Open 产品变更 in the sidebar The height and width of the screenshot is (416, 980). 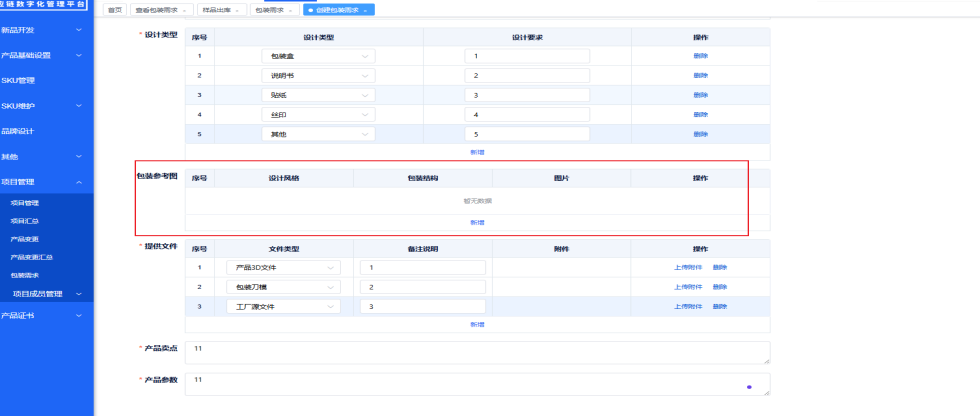[x=25, y=239]
